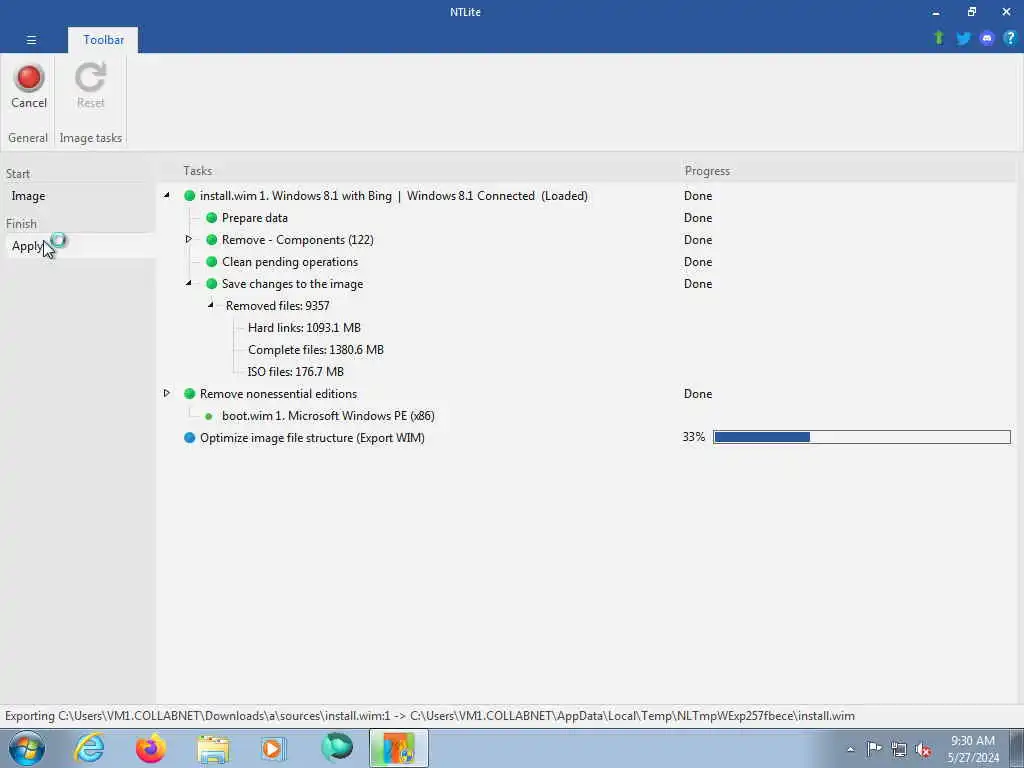Viewport: 1024px width, 768px height.
Task: Click the Tasks column header
Action: click(198, 170)
